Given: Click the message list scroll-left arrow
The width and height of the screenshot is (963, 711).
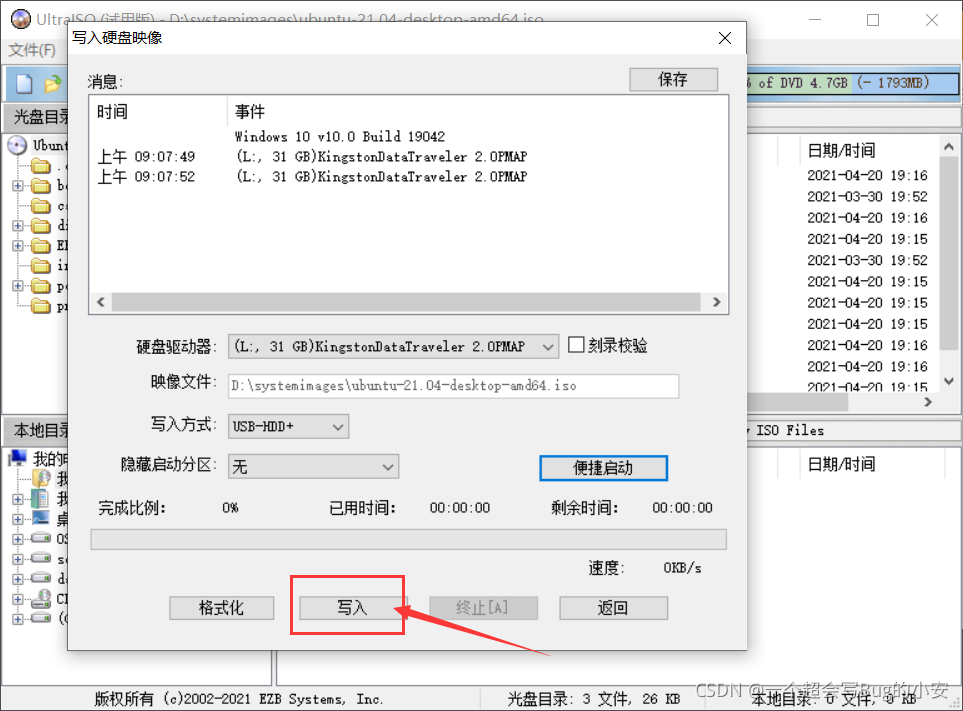Looking at the screenshot, I should pos(101,302).
